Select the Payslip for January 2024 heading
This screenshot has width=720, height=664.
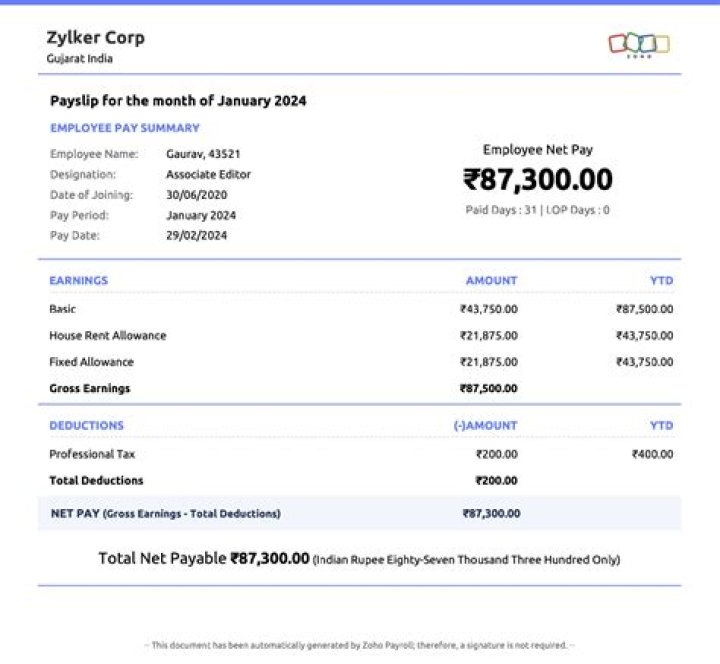[178, 101]
